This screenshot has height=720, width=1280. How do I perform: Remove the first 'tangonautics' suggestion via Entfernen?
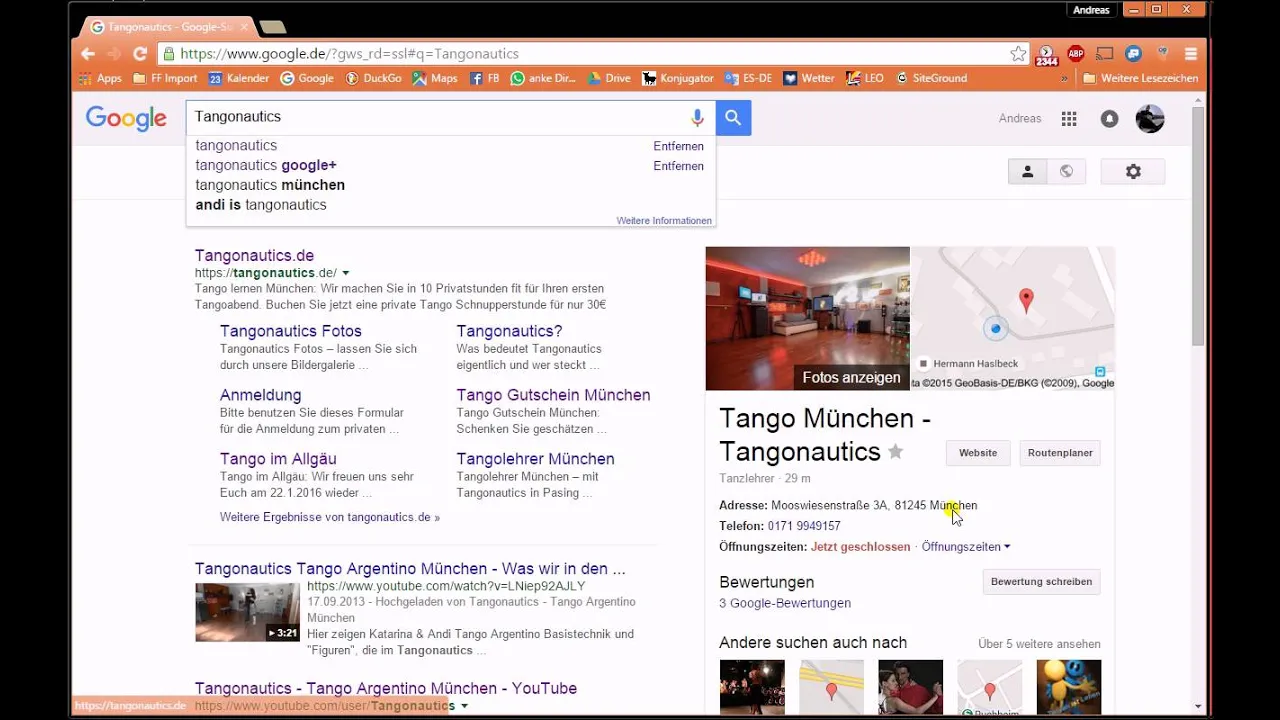(679, 146)
